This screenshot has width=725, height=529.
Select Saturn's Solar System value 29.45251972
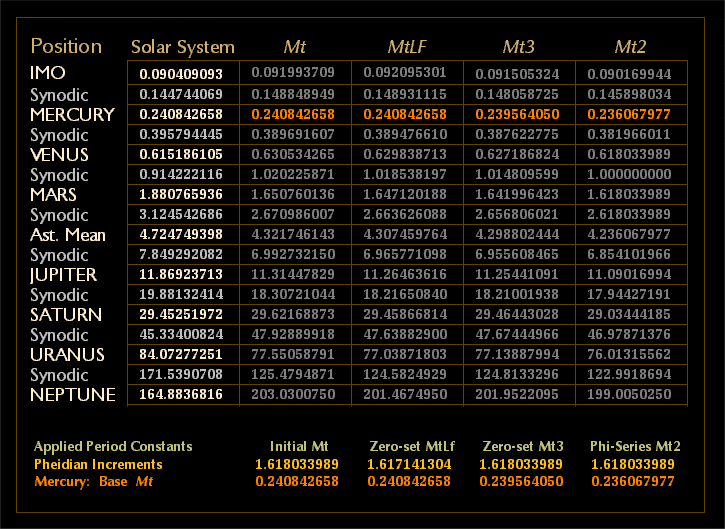181,315
